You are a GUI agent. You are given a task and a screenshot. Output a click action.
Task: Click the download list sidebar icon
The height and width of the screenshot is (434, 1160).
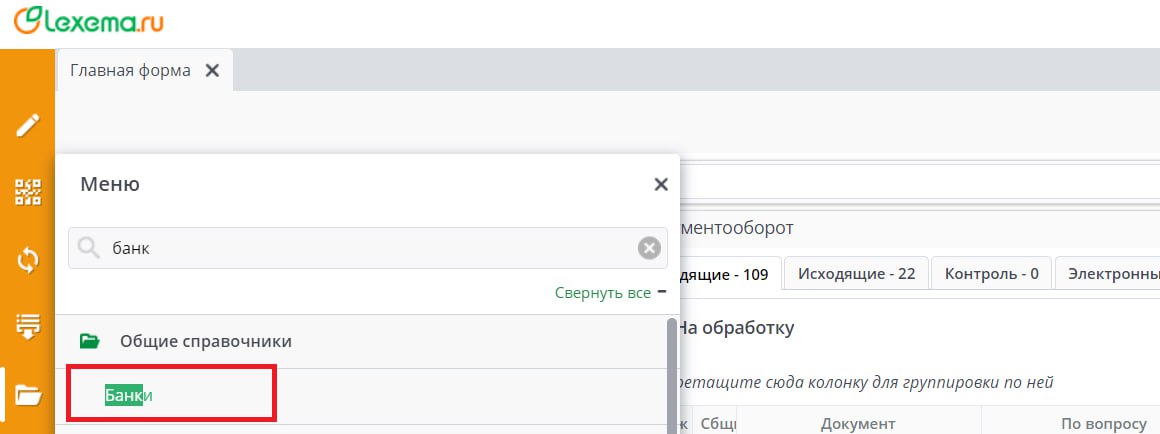tap(27, 326)
